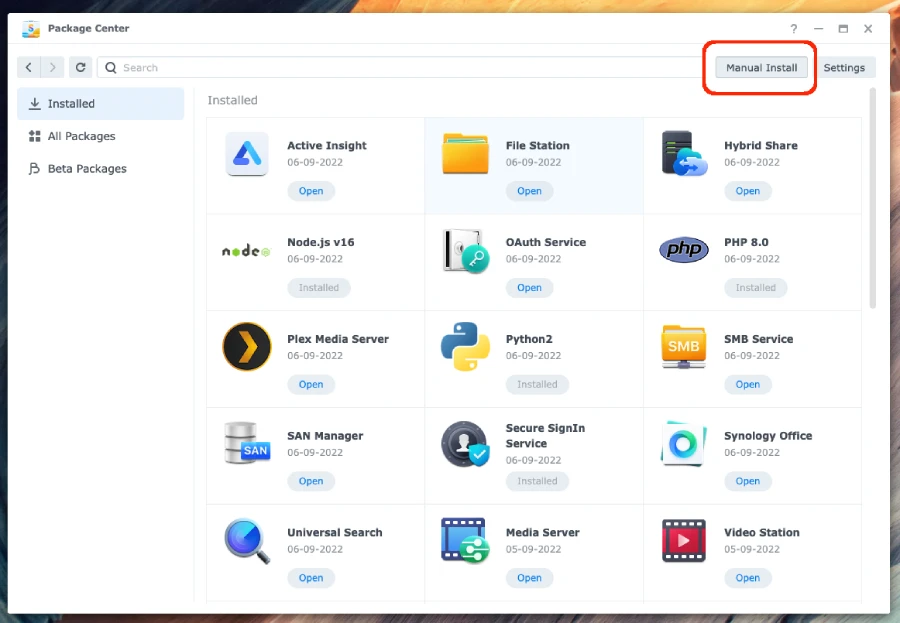Open File Station
The height and width of the screenshot is (623, 900).
coord(529,191)
